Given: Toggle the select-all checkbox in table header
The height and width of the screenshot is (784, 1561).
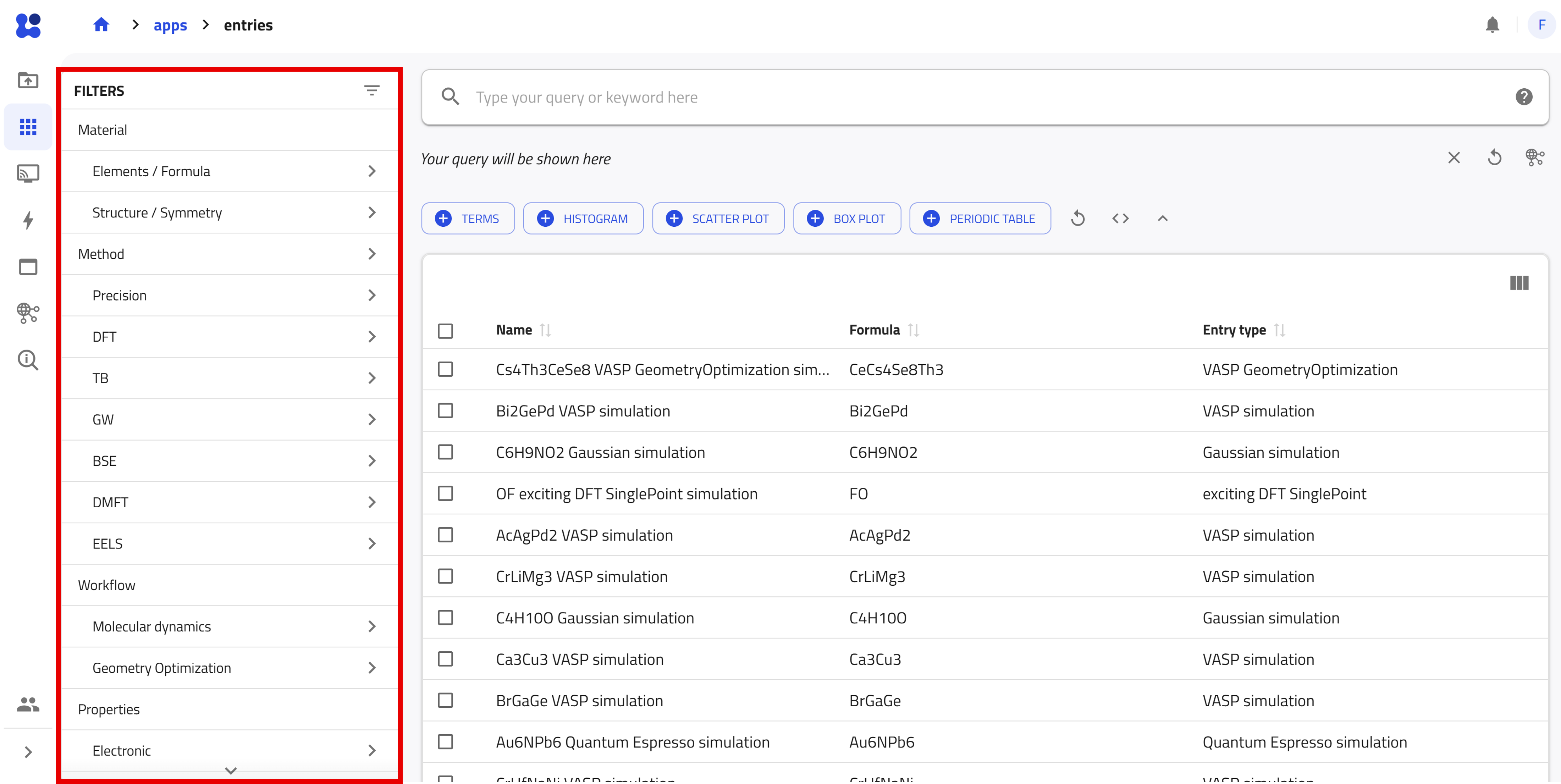Looking at the screenshot, I should point(445,330).
